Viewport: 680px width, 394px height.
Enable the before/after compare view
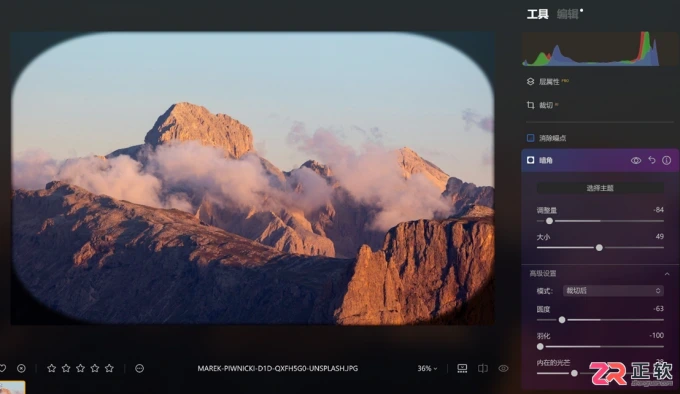click(483, 368)
